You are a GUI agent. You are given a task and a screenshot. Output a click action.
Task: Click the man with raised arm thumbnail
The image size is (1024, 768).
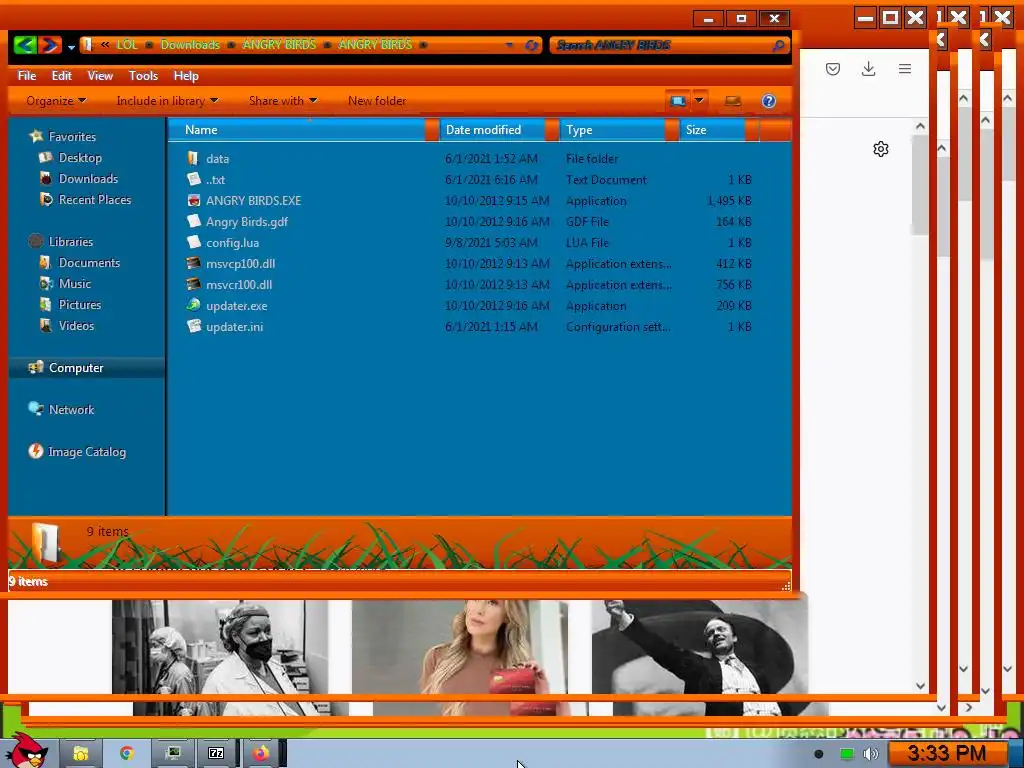pos(699,647)
